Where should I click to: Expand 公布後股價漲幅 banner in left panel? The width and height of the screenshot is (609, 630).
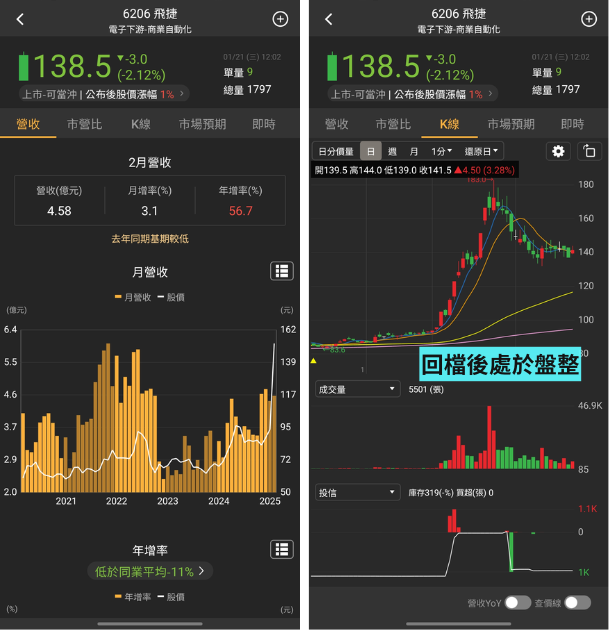point(104,94)
